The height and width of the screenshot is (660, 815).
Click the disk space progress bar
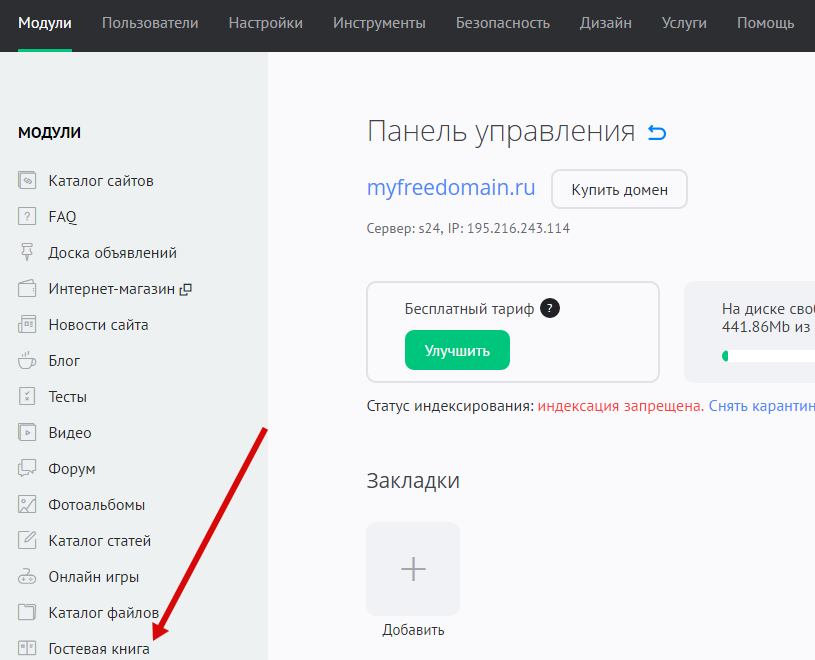tap(768, 356)
